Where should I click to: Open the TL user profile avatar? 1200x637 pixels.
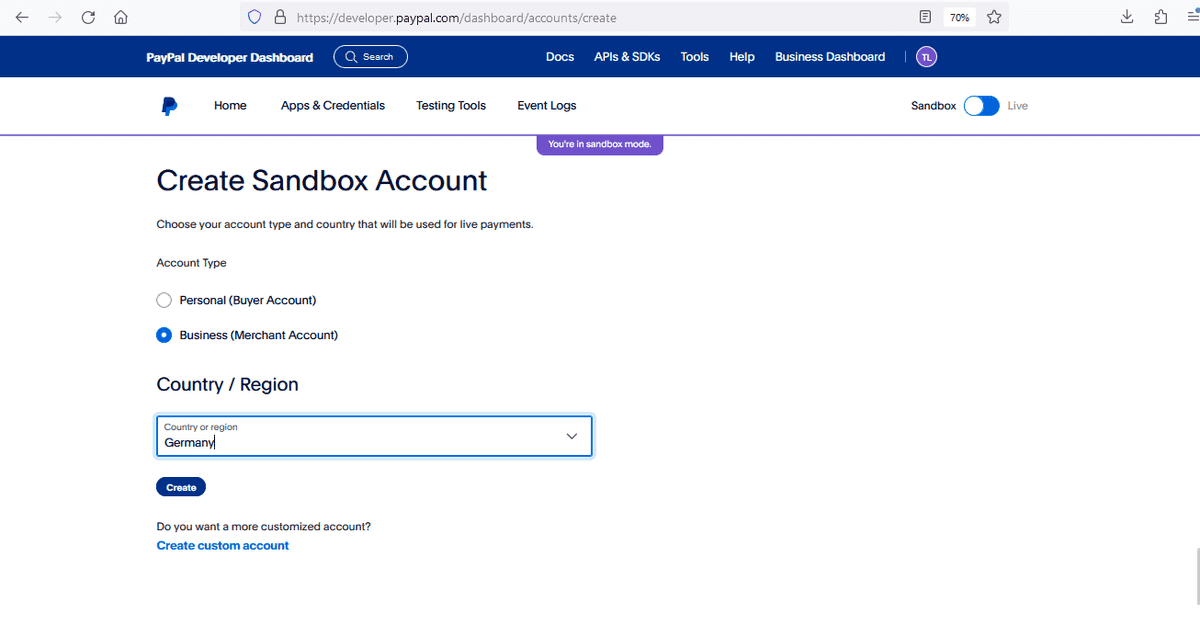coord(927,57)
